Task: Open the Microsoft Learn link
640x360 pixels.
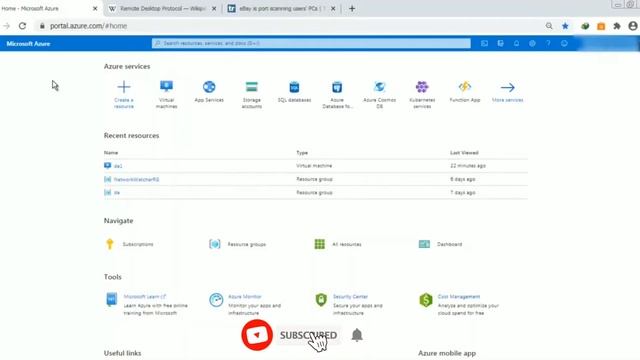Action: coord(144,297)
